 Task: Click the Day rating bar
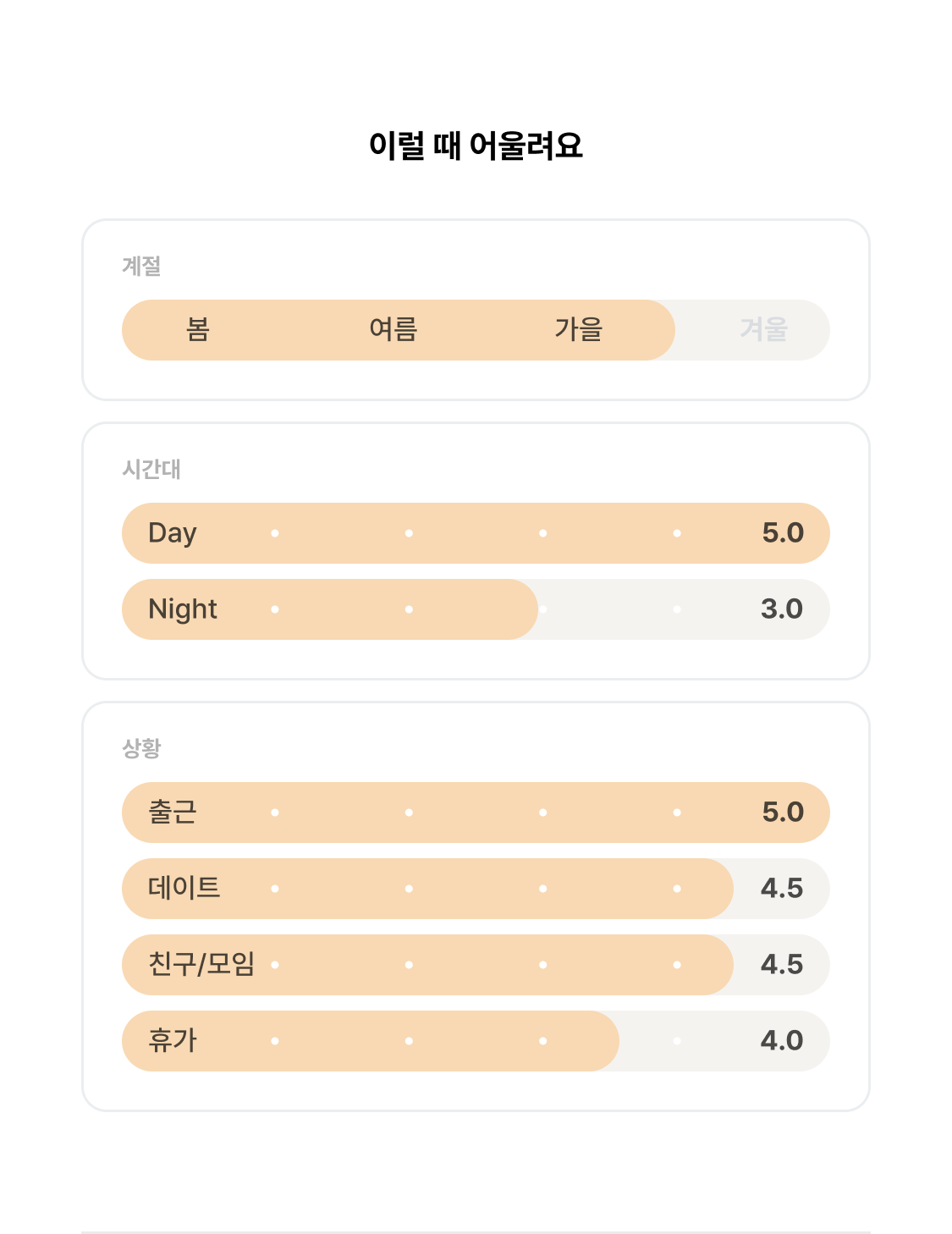coord(476,533)
